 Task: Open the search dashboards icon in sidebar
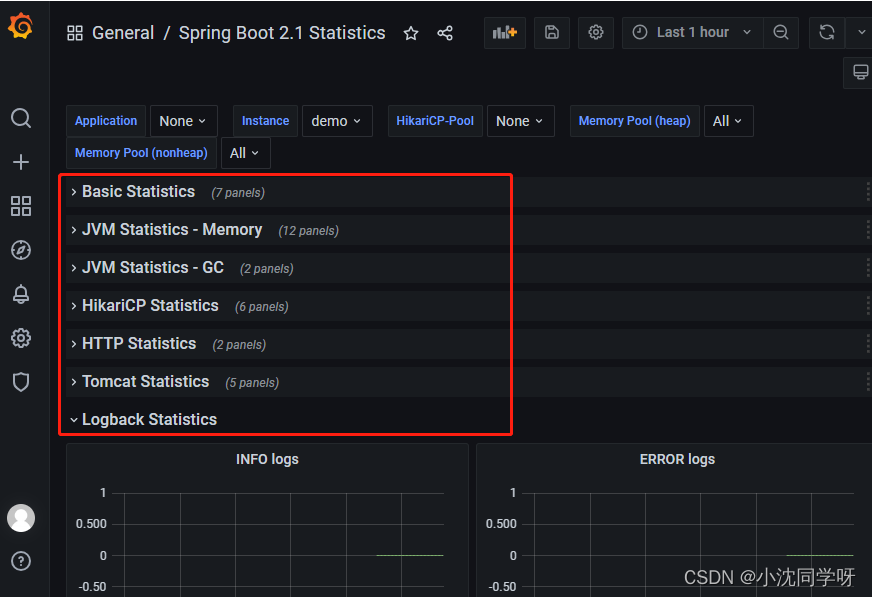click(21, 118)
